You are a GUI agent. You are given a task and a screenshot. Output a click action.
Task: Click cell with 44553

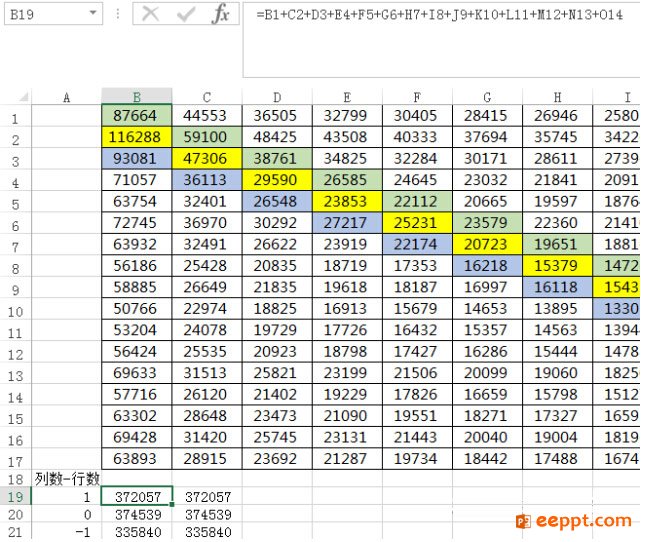207,115
